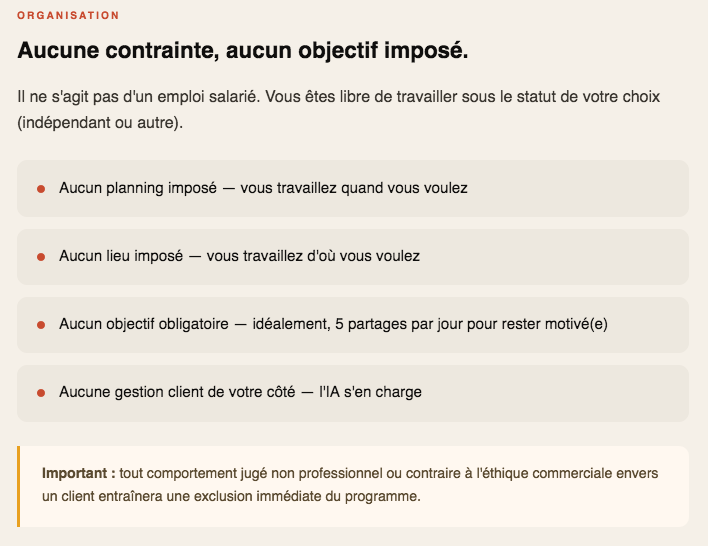The image size is (708, 546).
Task: Click the orange left border of the Important notice
Action: (19, 486)
